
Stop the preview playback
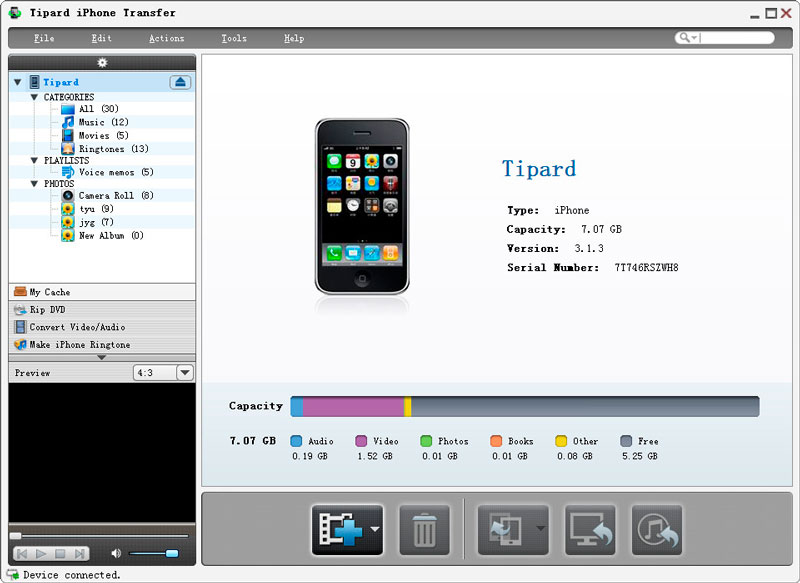[x=60, y=553]
